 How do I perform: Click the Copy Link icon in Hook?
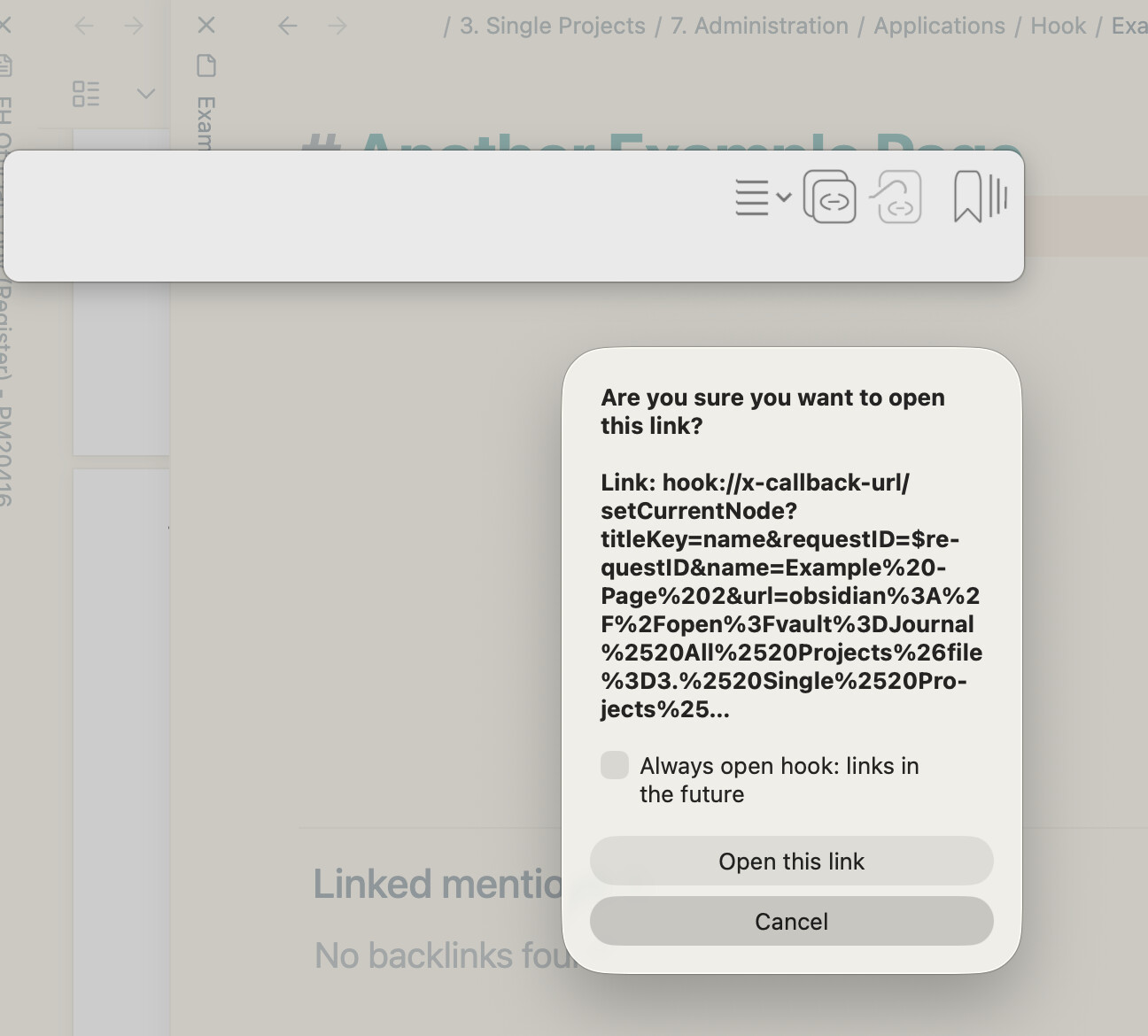tap(829, 197)
